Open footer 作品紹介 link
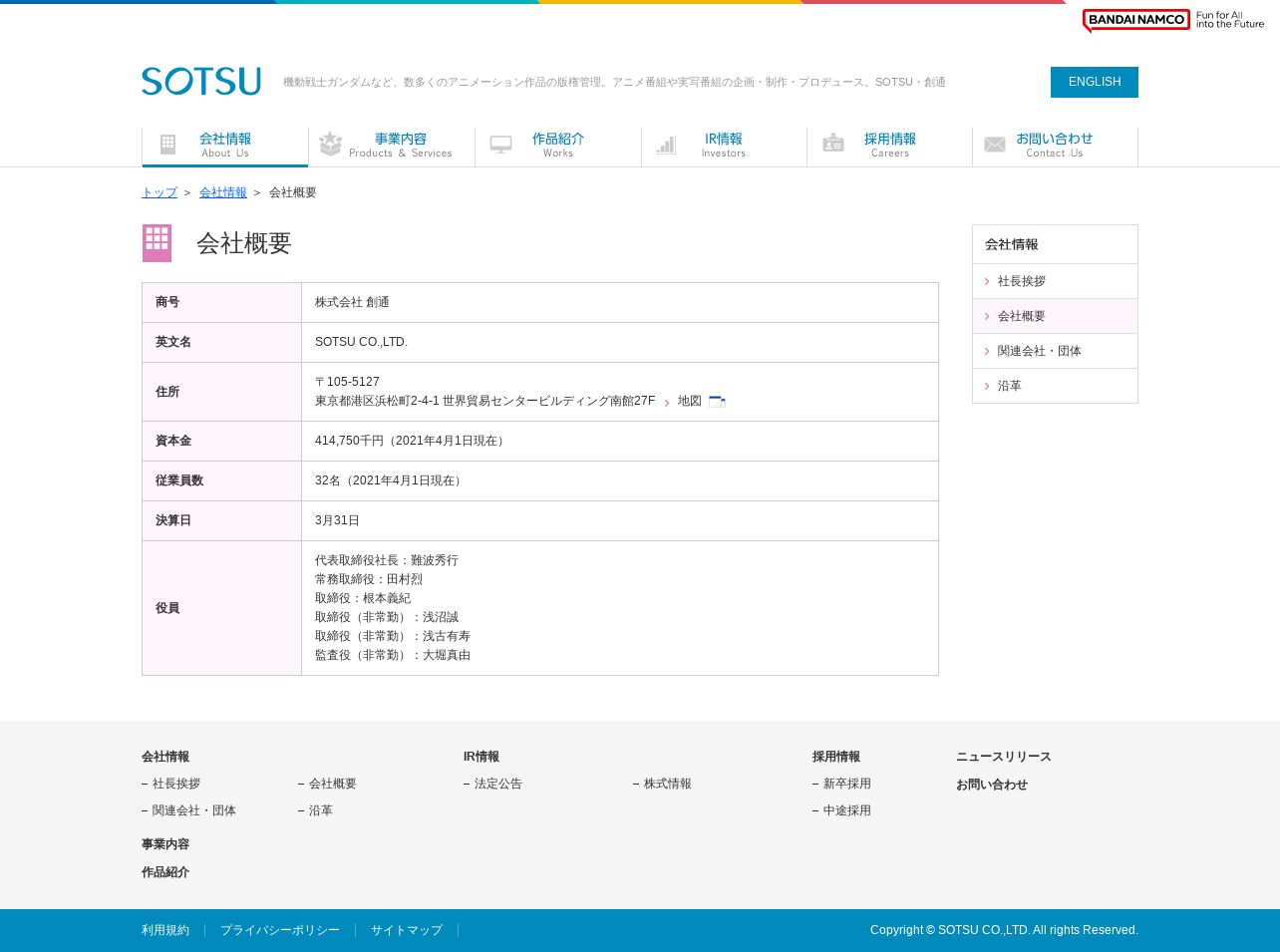The height and width of the screenshot is (952, 1280). [165, 872]
